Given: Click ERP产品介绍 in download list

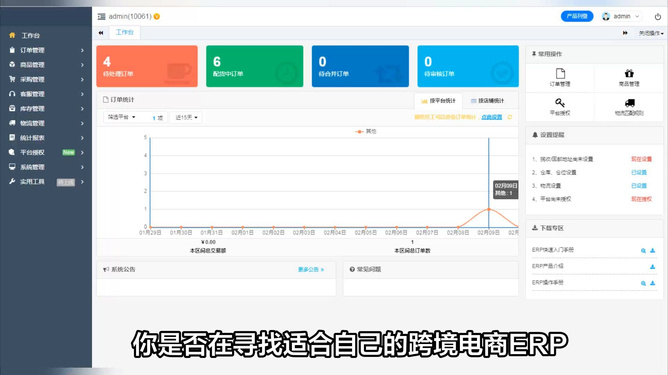Looking at the screenshot, I should (547, 266).
